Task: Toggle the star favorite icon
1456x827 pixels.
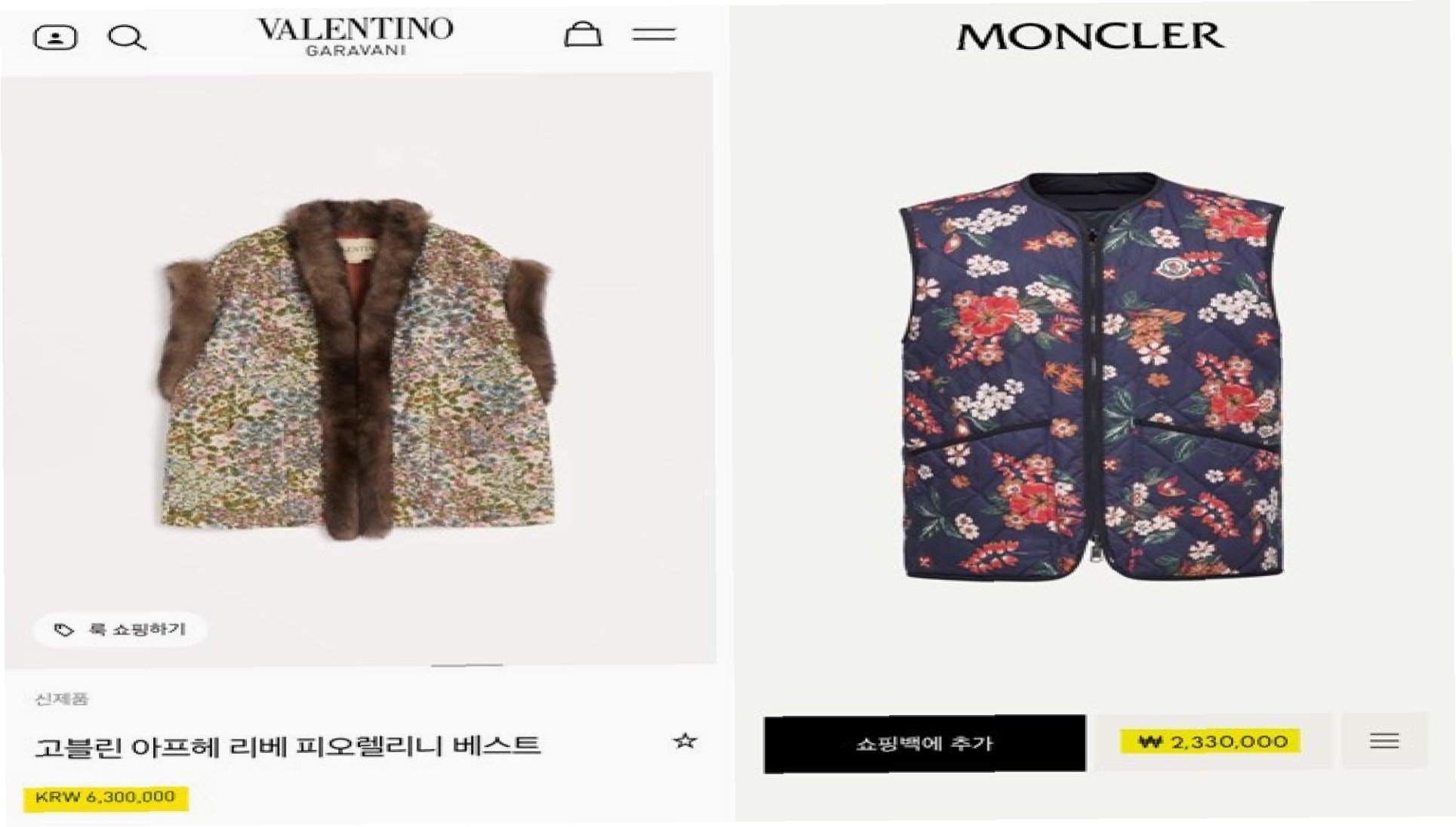Action: tap(685, 741)
